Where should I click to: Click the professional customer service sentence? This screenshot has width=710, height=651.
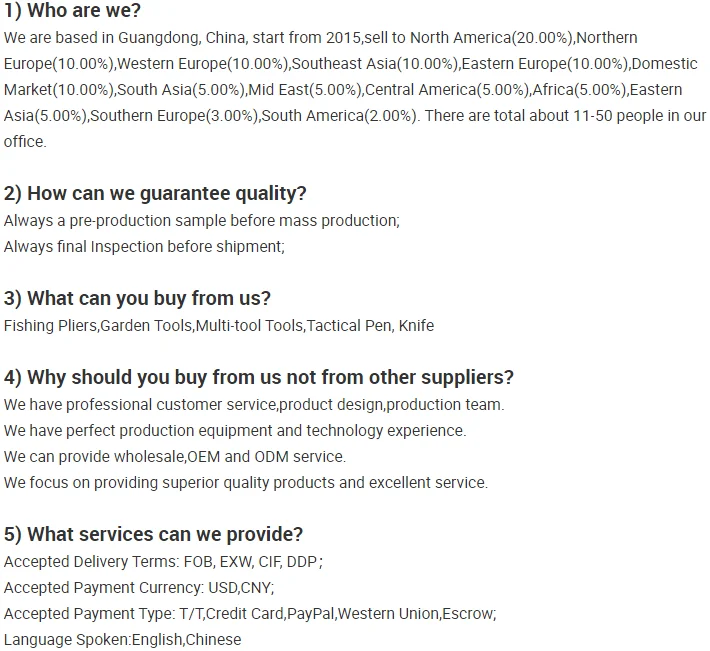click(254, 405)
